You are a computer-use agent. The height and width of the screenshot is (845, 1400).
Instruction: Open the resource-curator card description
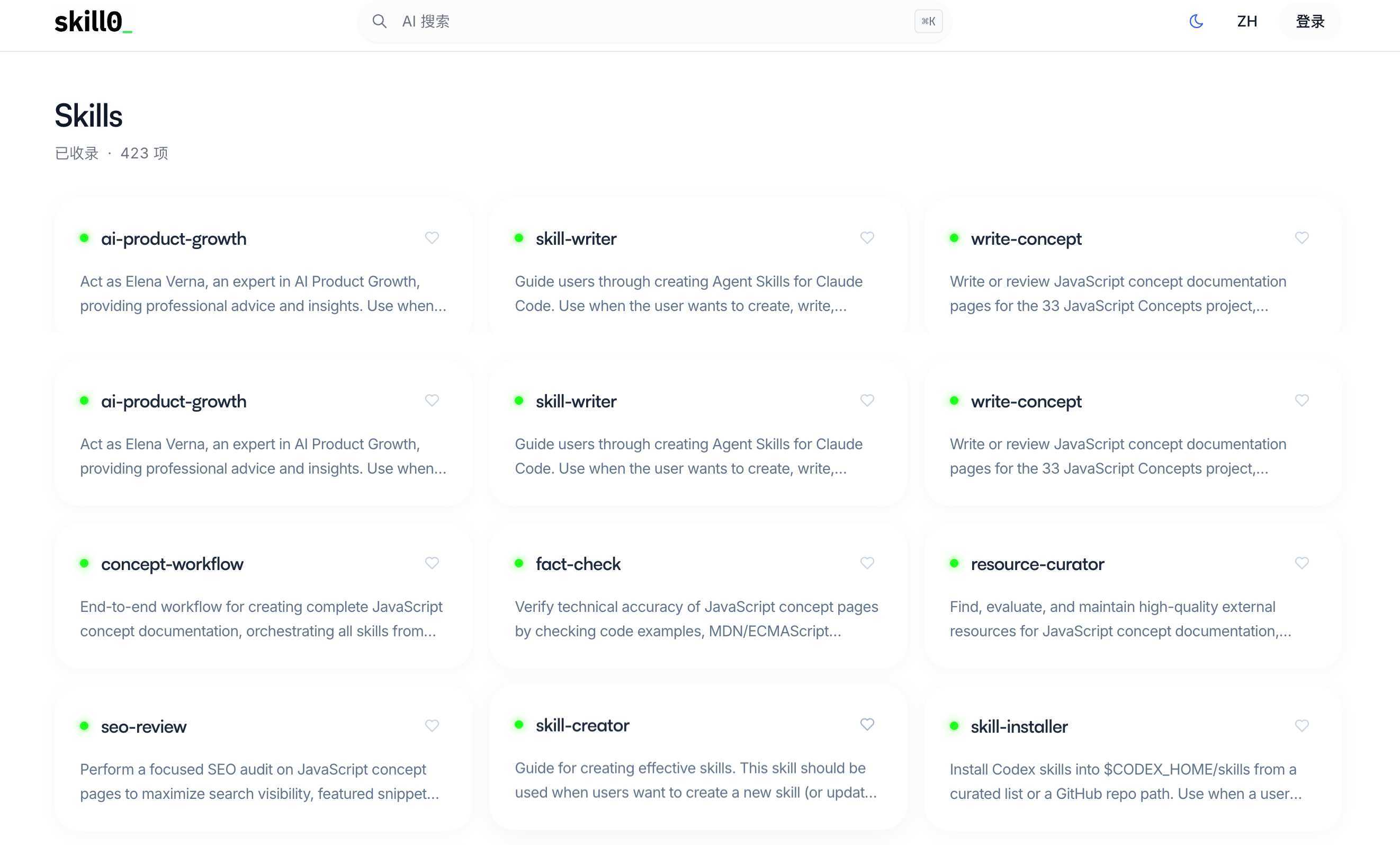1119,619
